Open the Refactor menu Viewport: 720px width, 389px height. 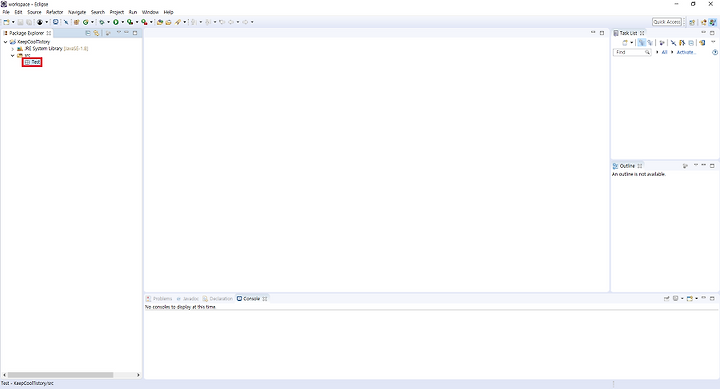55,12
